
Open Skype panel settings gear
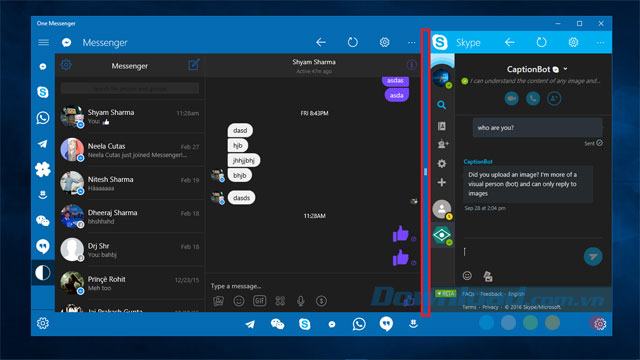[x=573, y=42]
